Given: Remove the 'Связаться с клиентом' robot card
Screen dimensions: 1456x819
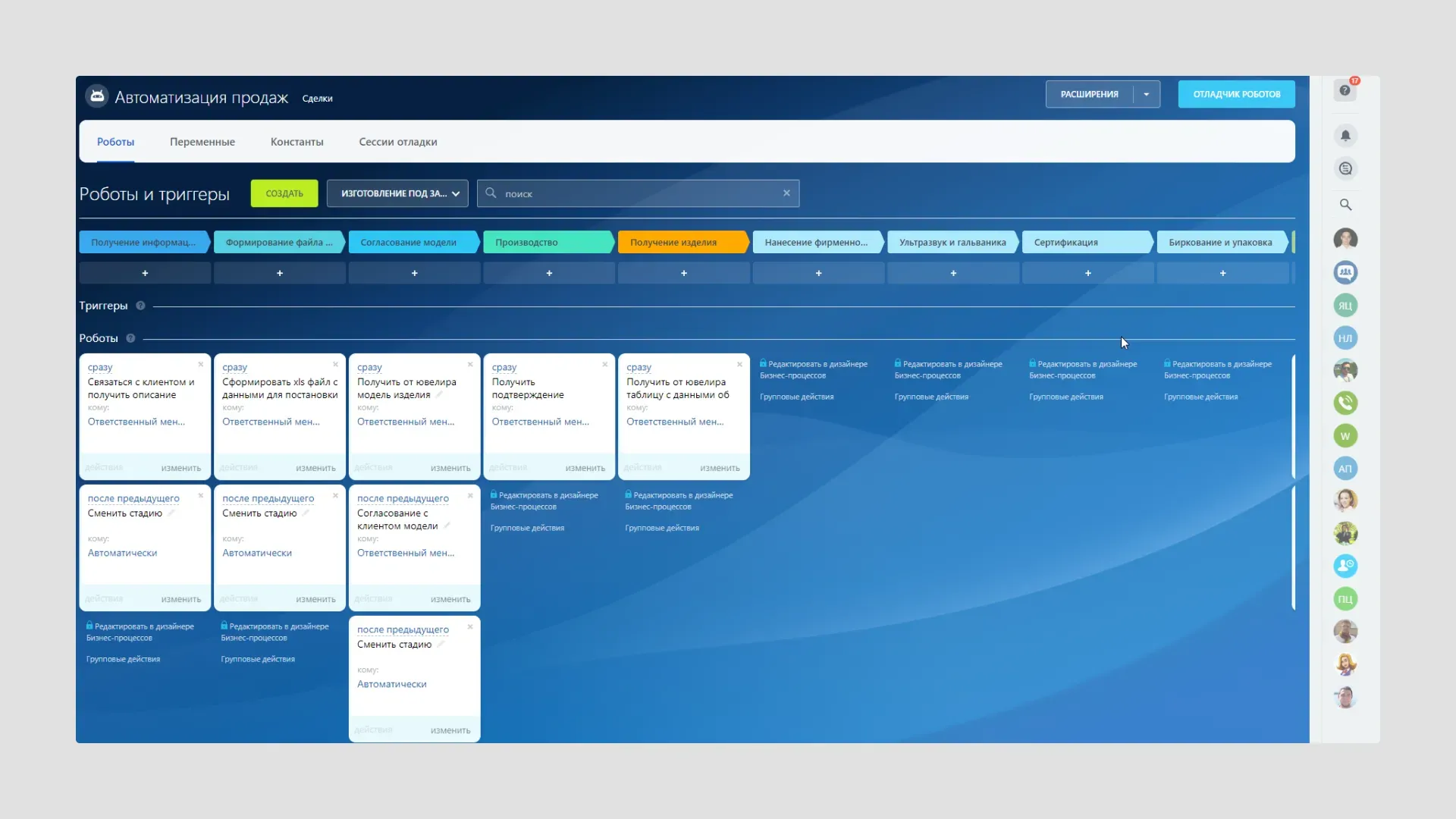Looking at the screenshot, I should coord(201,365).
